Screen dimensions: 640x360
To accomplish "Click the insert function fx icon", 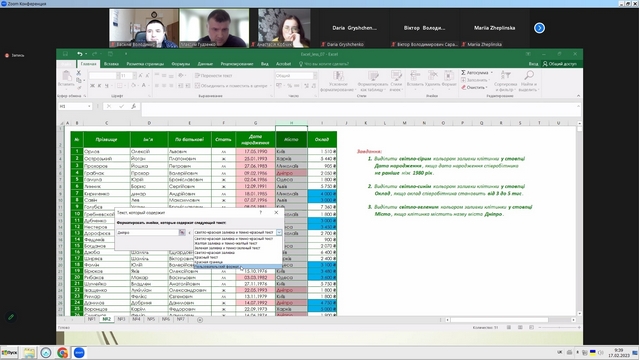I will (133, 107).
